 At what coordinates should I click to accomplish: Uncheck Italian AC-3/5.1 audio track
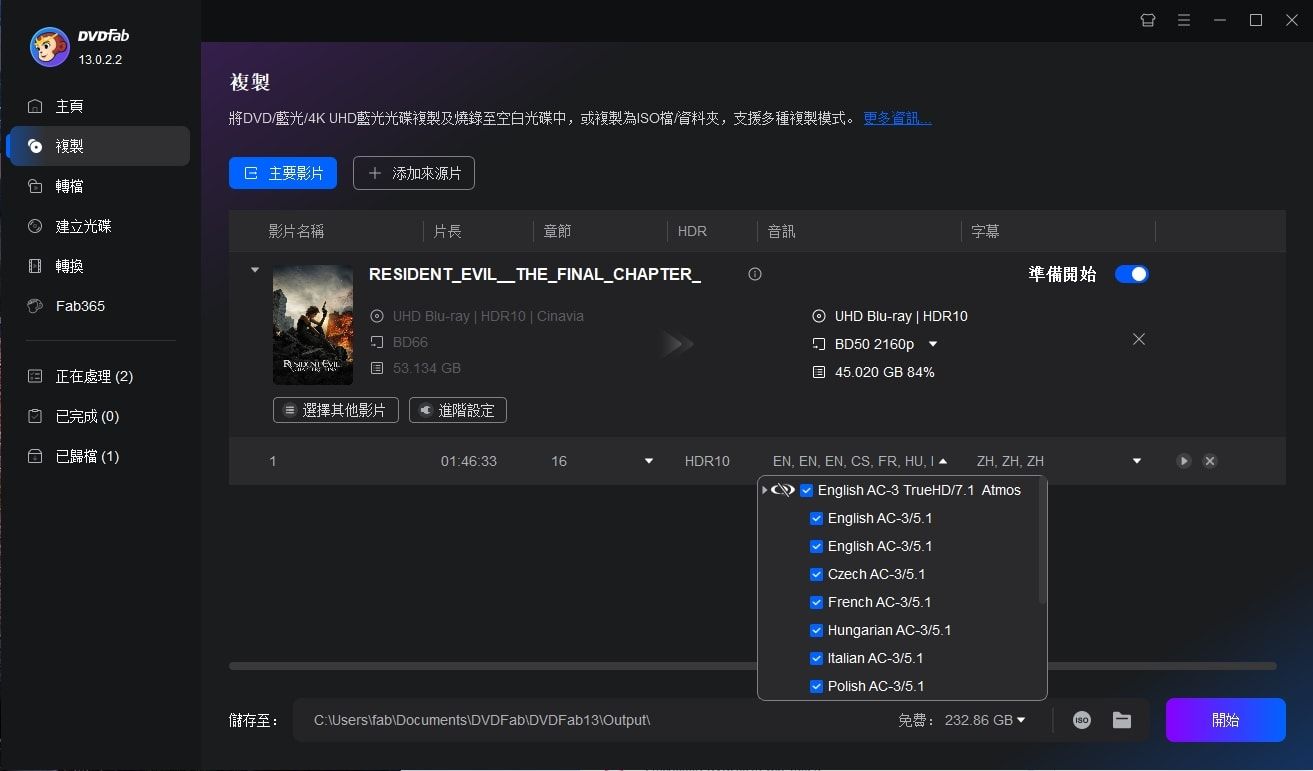click(x=816, y=658)
